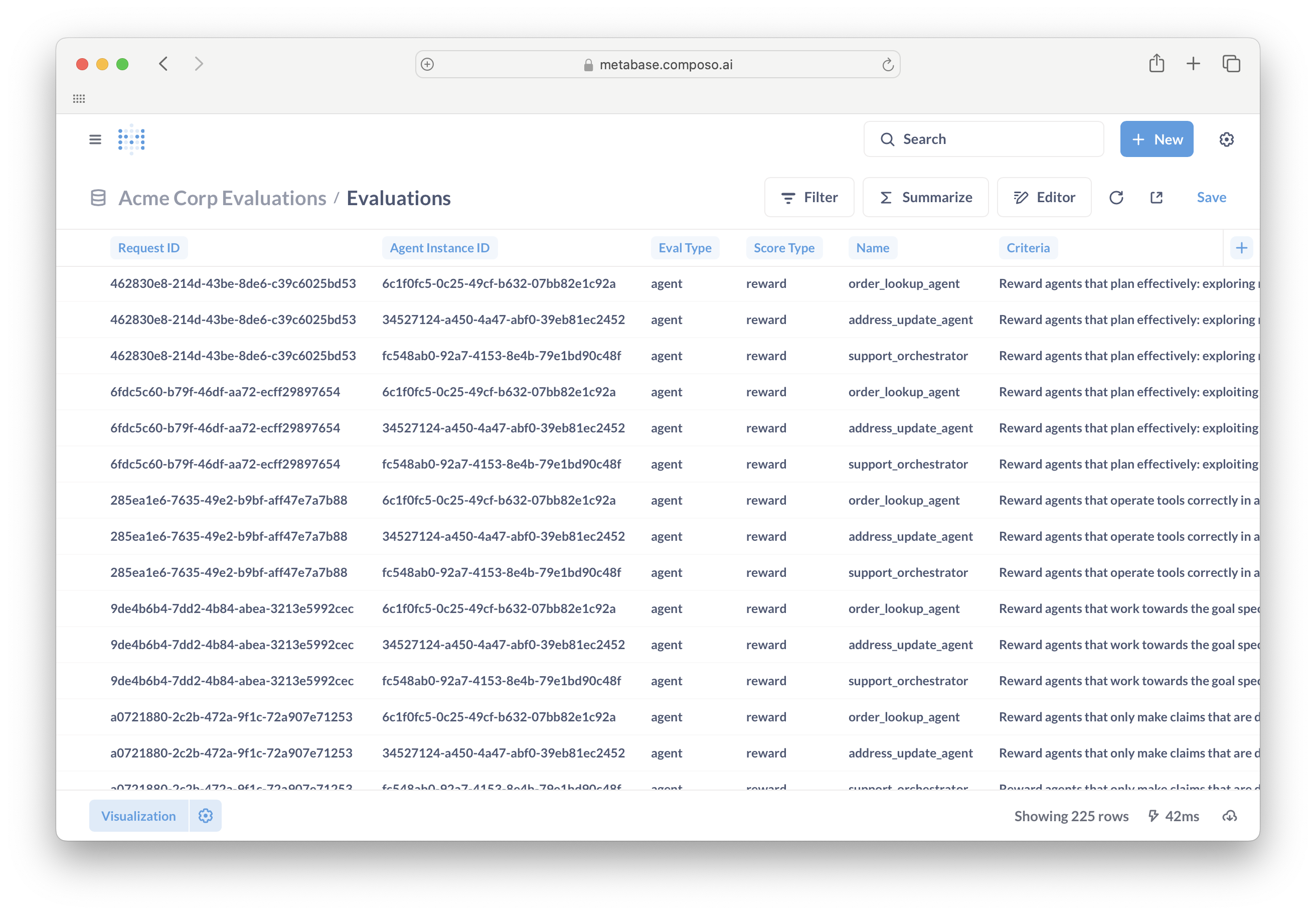The image size is (1316, 915).
Task: Add a new column with the plus icon
Action: [1241, 248]
